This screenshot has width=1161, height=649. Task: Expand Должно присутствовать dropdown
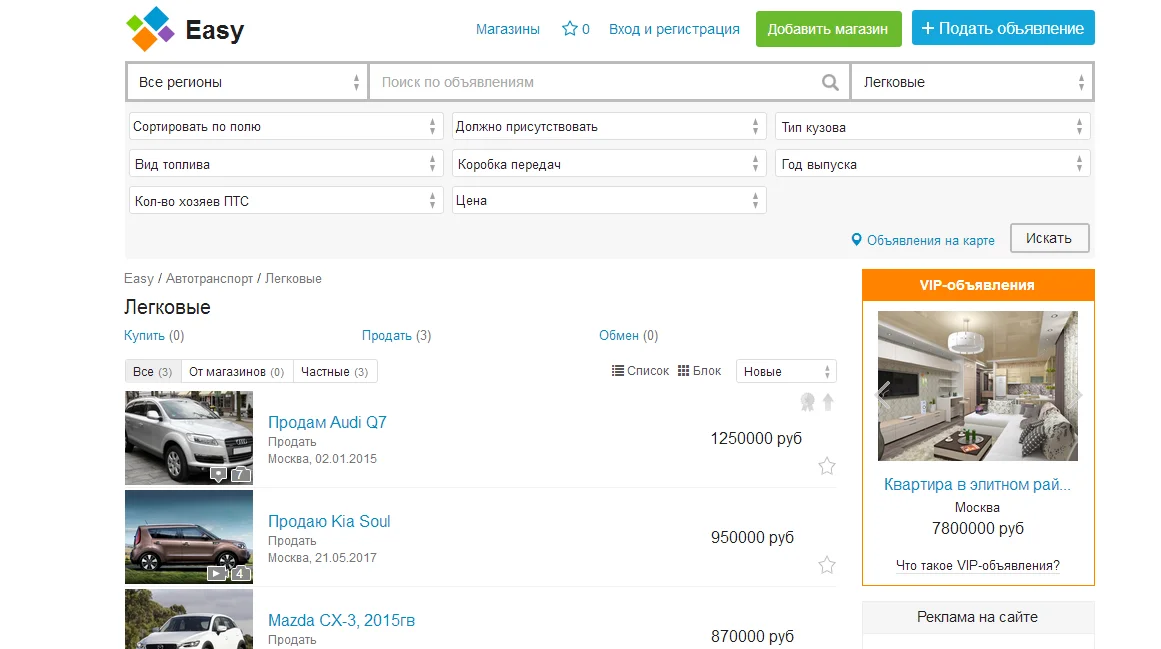pyautogui.click(x=609, y=127)
